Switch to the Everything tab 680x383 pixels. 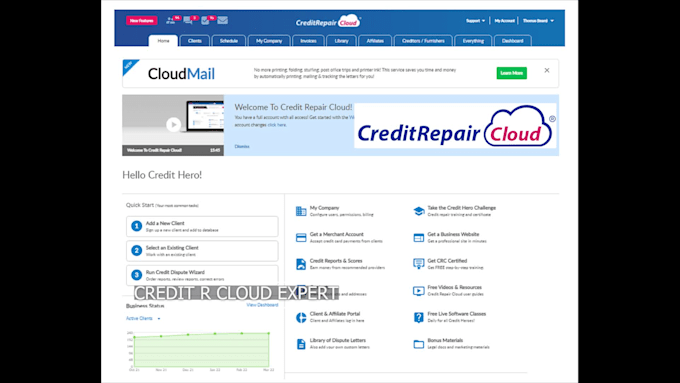click(473, 41)
